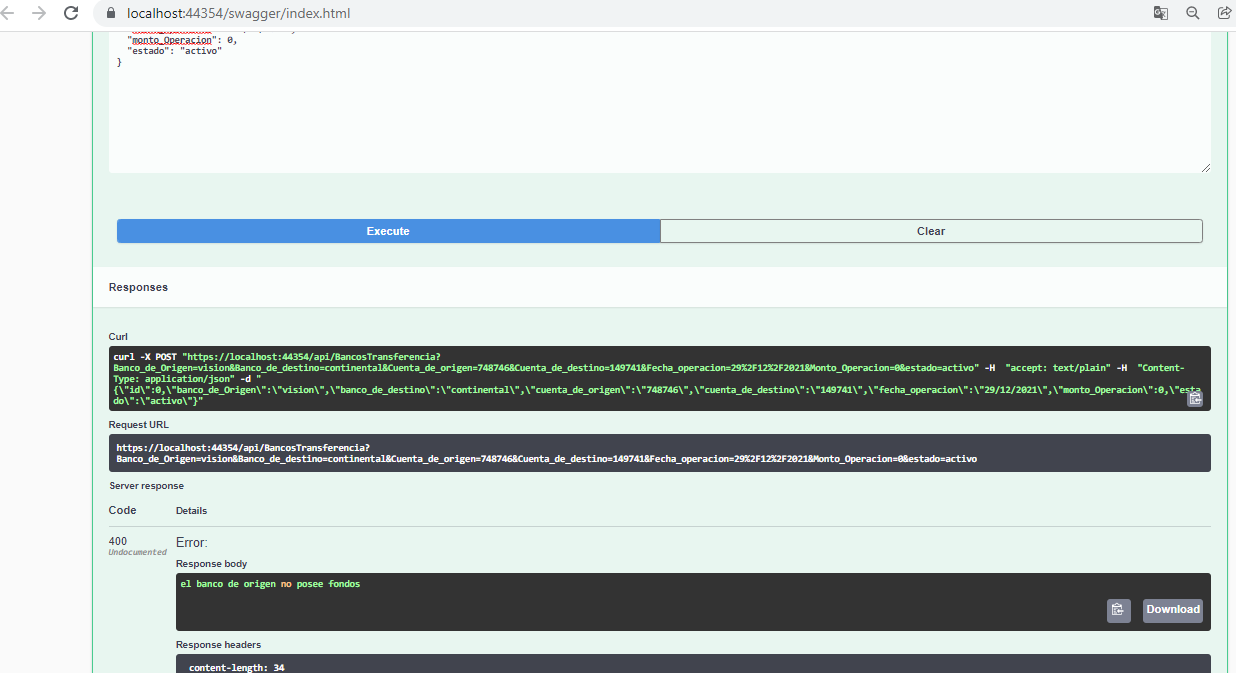This screenshot has height=673, width=1236.
Task: Click the "monto_Operacion": 0 line in JSON
Action: click(x=181, y=40)
